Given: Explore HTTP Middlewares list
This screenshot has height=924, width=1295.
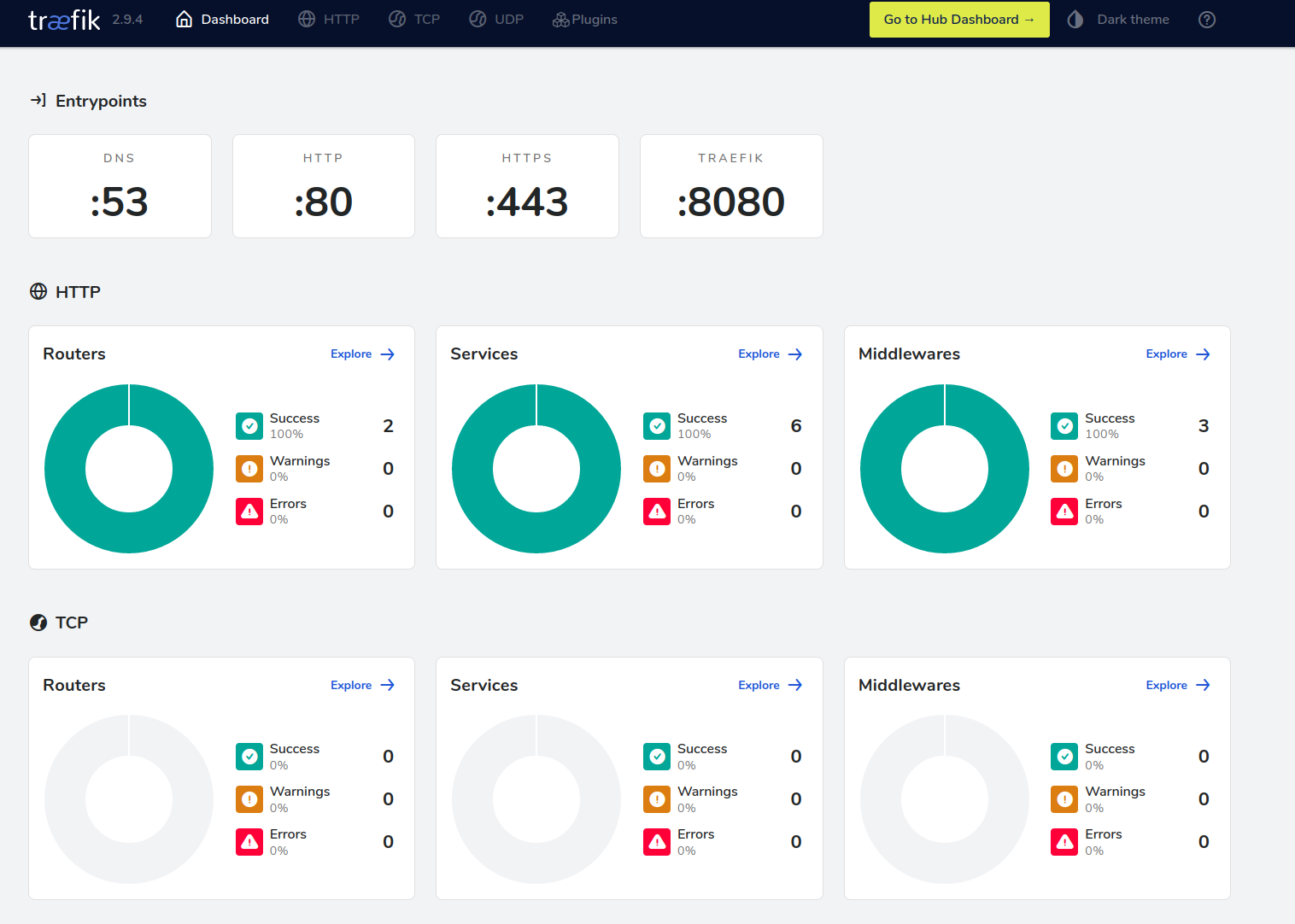Looking at the screenshot, I should 1177,354.
